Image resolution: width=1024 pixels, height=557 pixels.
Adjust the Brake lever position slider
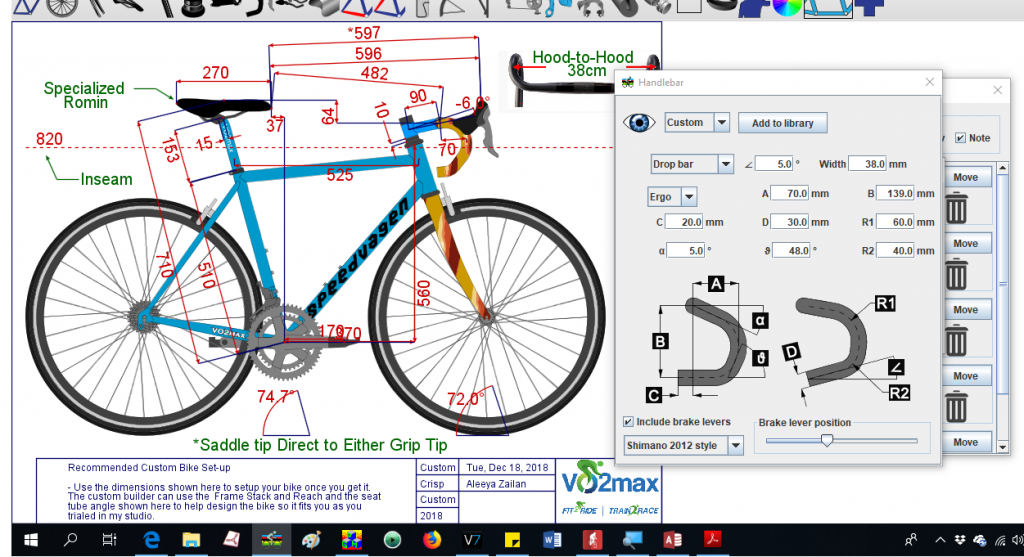pos(827,441)
